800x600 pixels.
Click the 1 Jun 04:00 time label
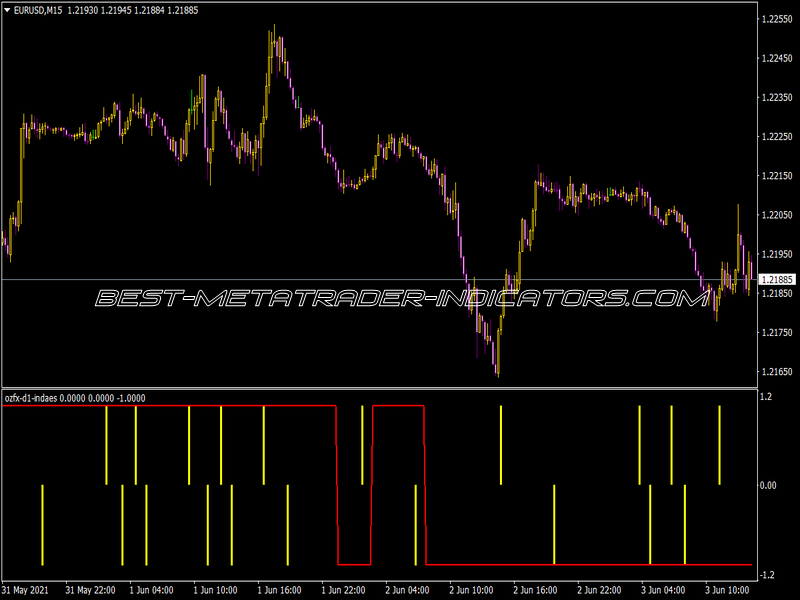[x=151, y=590]
